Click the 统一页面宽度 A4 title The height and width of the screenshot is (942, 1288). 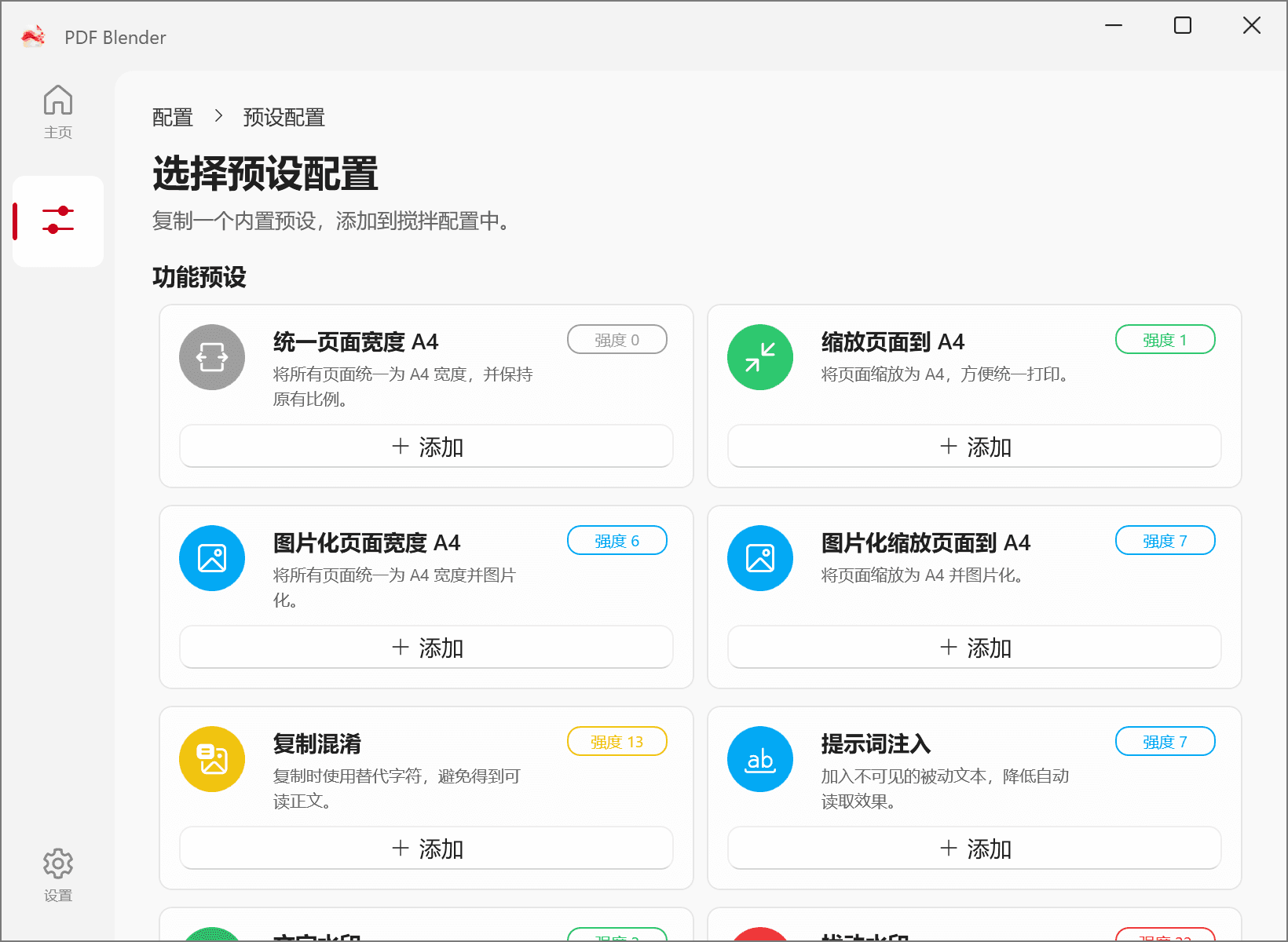(356, 342)
